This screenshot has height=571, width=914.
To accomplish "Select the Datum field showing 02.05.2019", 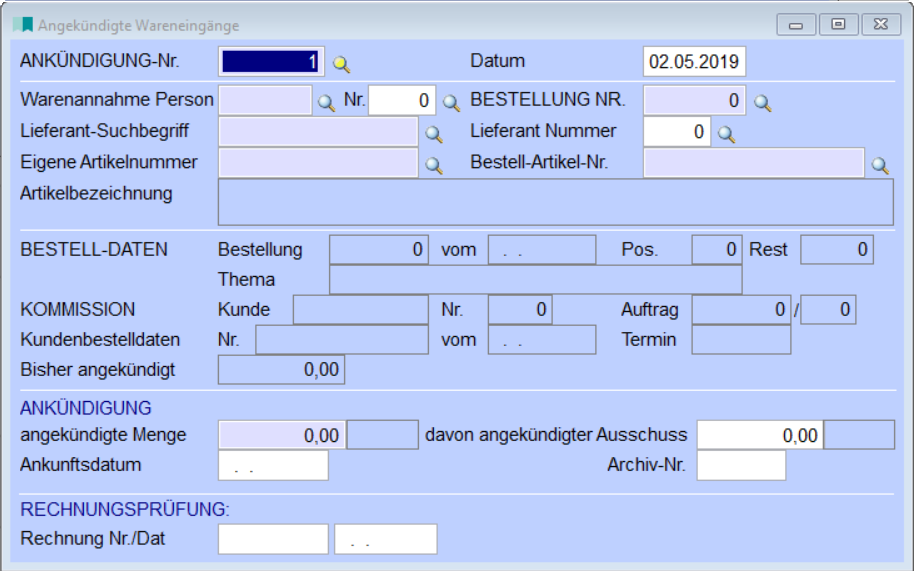I will click(x=694, y=61).
